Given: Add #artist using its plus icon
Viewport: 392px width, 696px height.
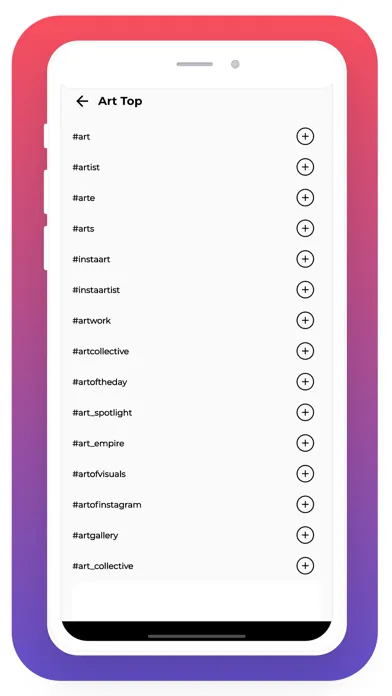Looking at the screenshot, I should [x=305, y=167].
